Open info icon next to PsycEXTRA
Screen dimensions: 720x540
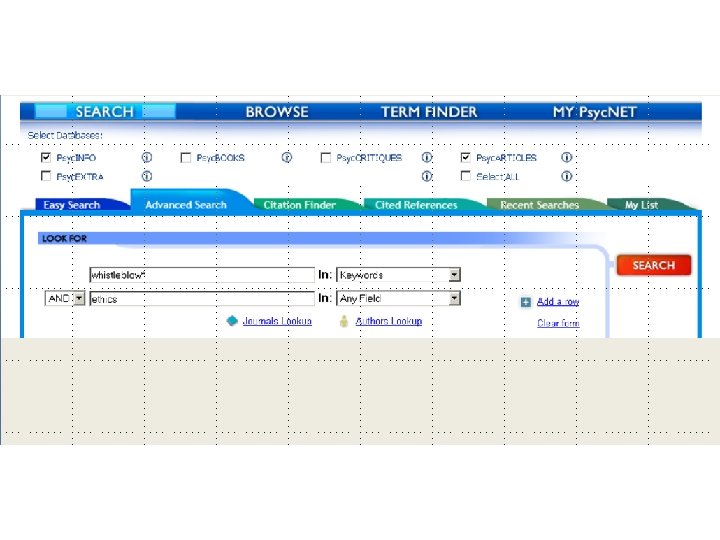coord(146,176)
